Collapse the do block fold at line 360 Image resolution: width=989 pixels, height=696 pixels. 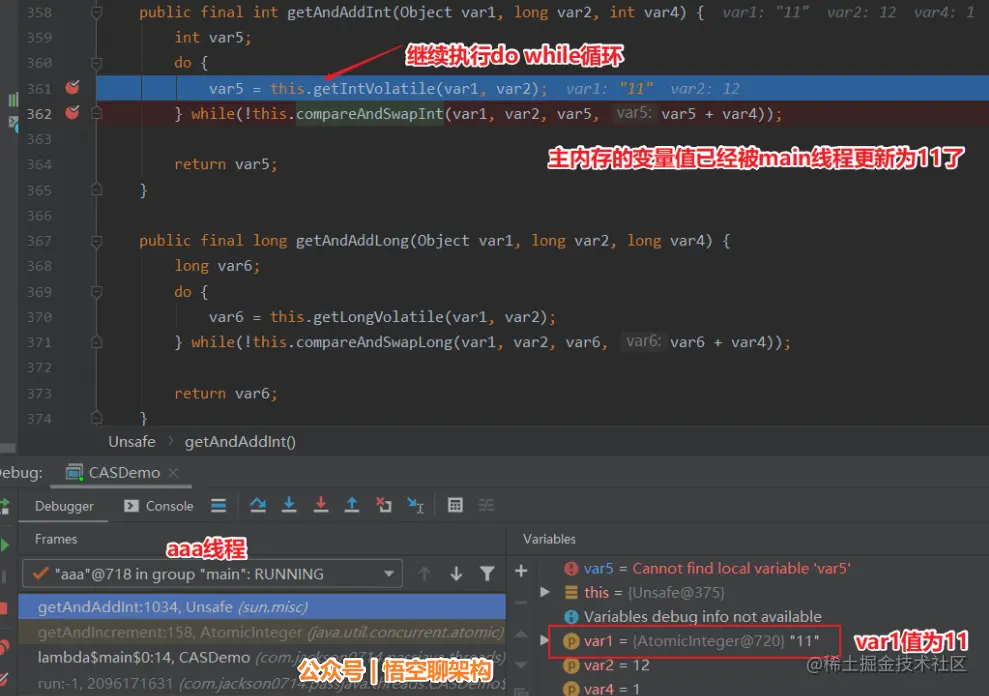tap(97, 63)
